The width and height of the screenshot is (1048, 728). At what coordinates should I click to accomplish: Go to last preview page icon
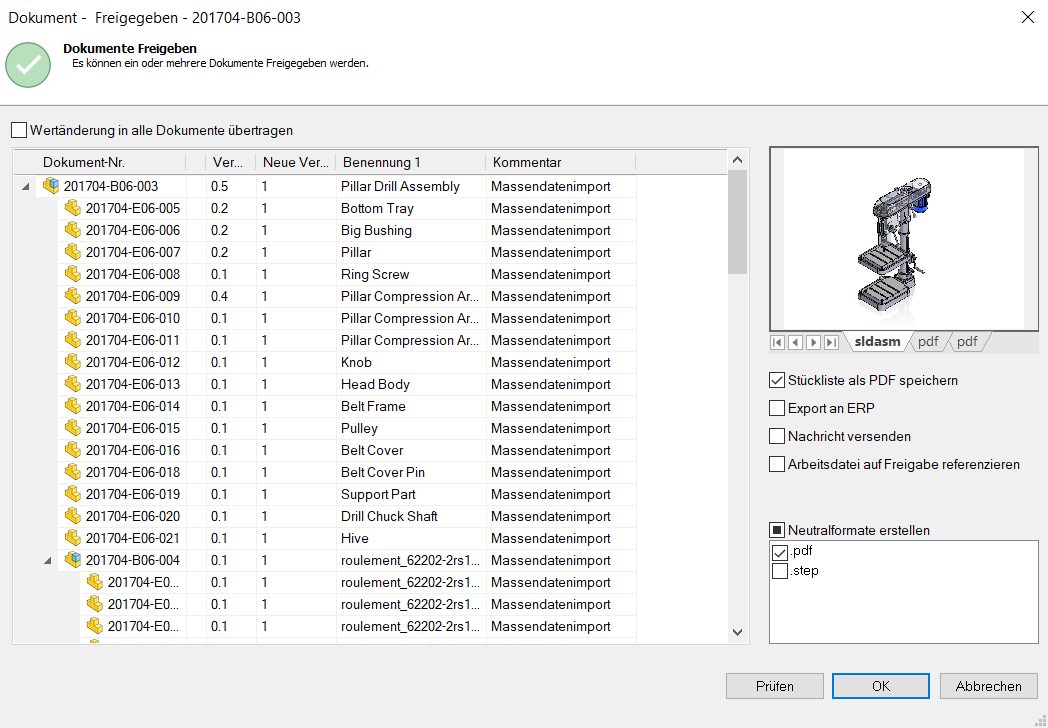[831, 342]
